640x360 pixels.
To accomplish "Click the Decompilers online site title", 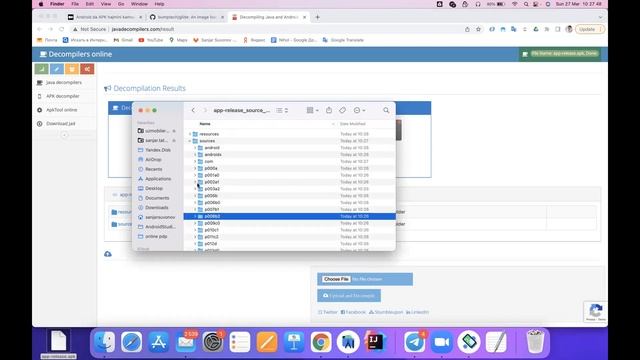I will pos(76,54).
